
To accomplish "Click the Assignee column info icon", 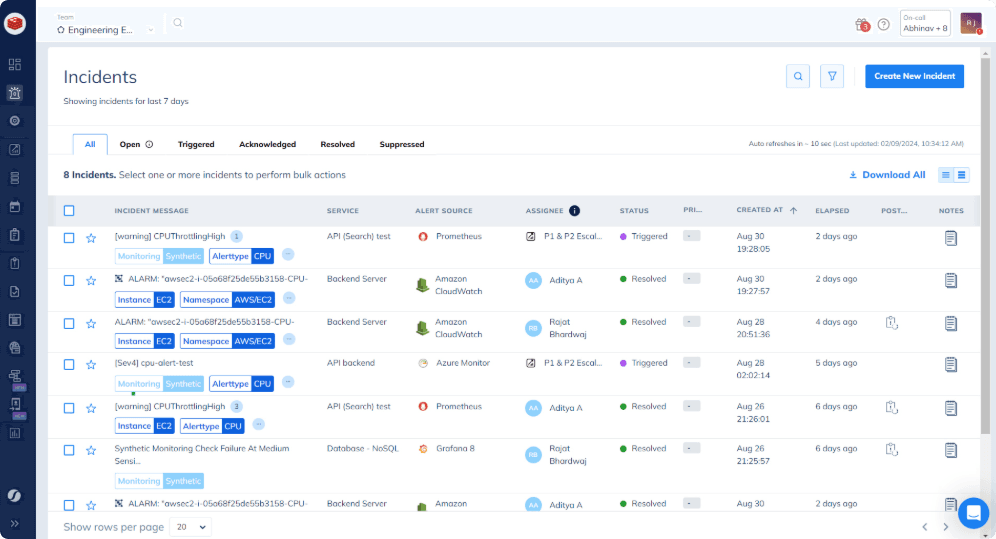I will [x=574, y=211].
